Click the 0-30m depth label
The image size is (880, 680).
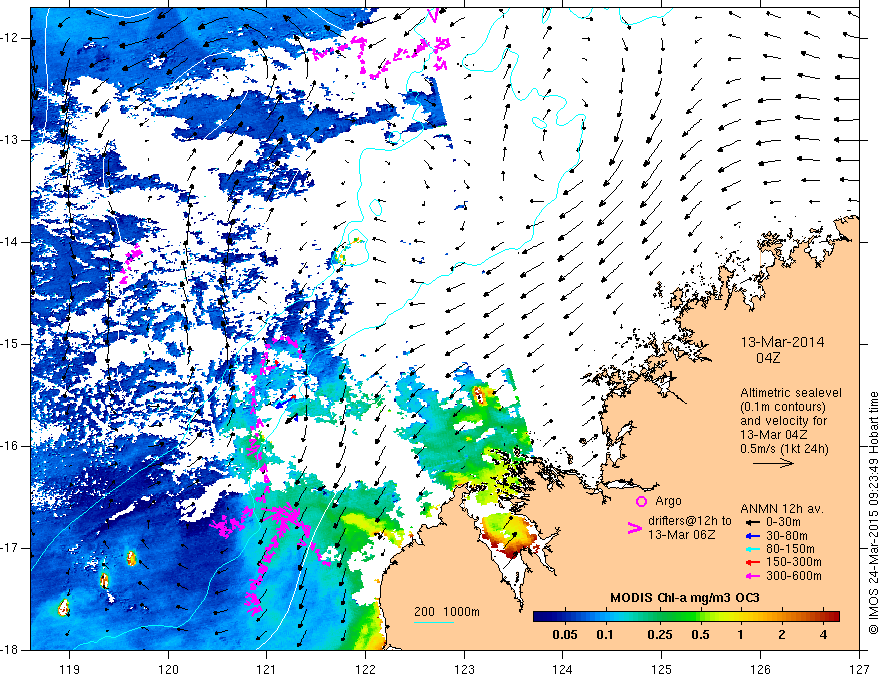(784, 522)
